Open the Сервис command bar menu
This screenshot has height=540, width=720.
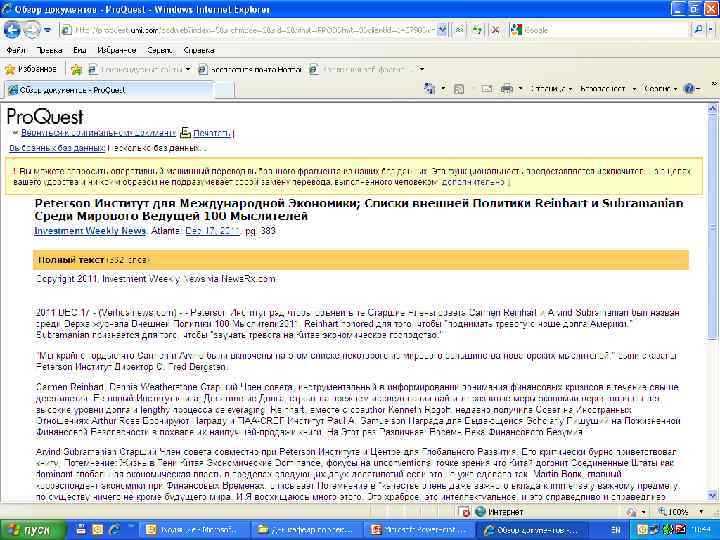tap(660, 89)
